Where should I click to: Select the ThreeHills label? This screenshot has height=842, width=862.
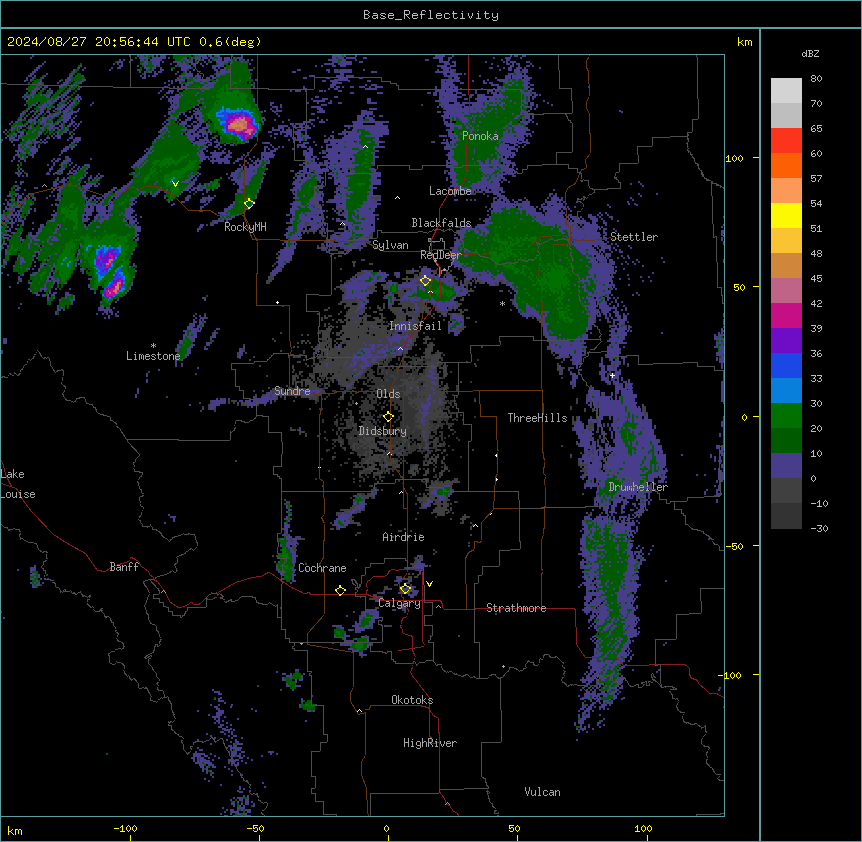point(537,418)
